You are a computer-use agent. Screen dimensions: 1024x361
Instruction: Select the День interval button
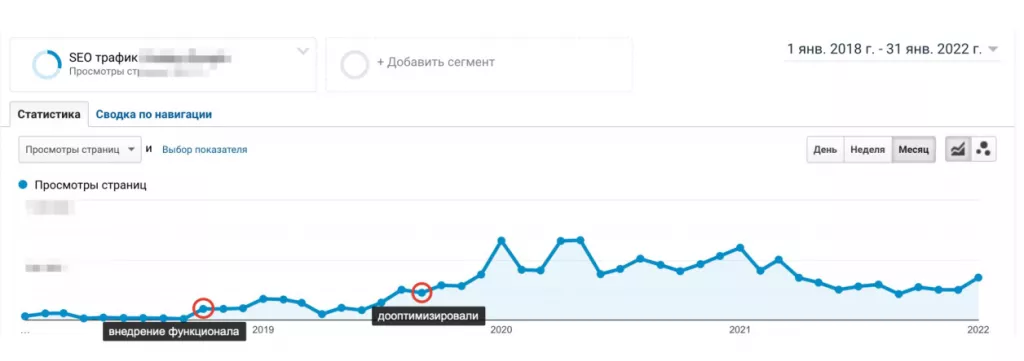(x=825, y=149)
